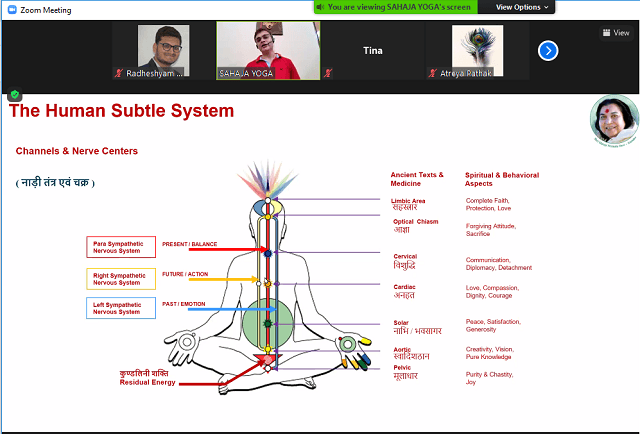Select Tina's participant tile
The height and width of the screenshot is (434, 640).
[373, 51]
